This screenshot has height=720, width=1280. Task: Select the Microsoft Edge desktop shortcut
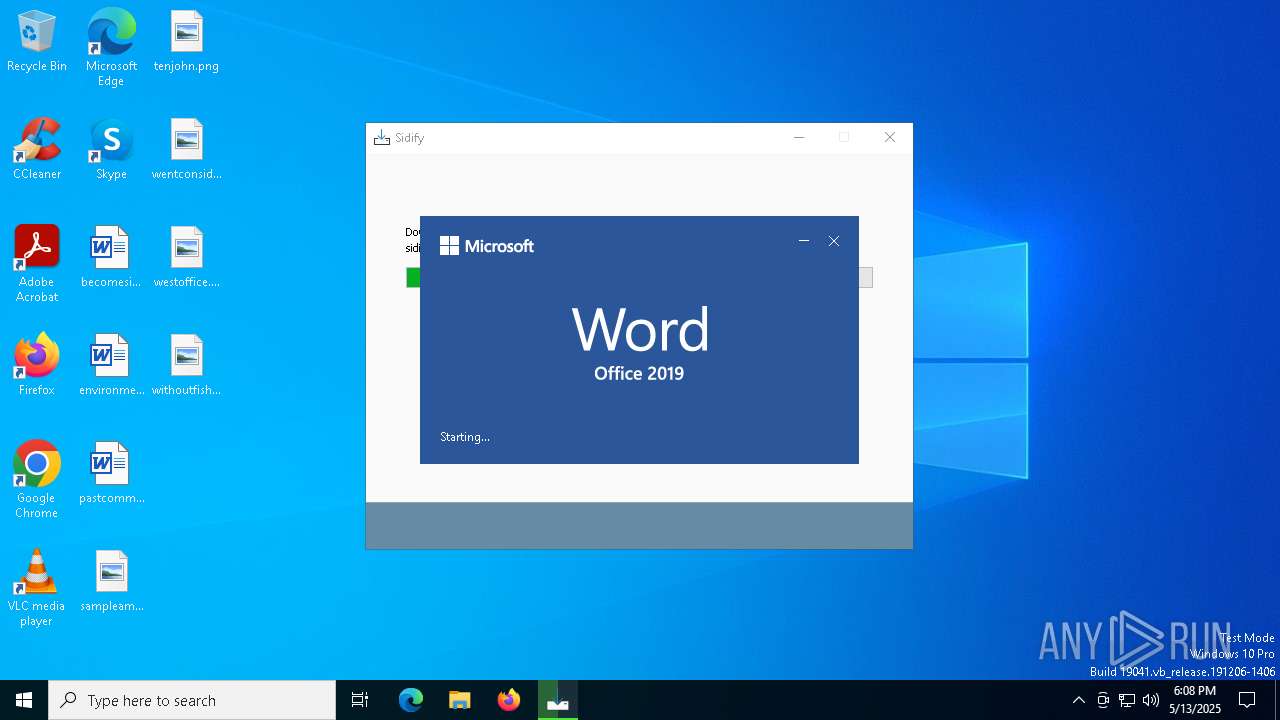(111, 48)
